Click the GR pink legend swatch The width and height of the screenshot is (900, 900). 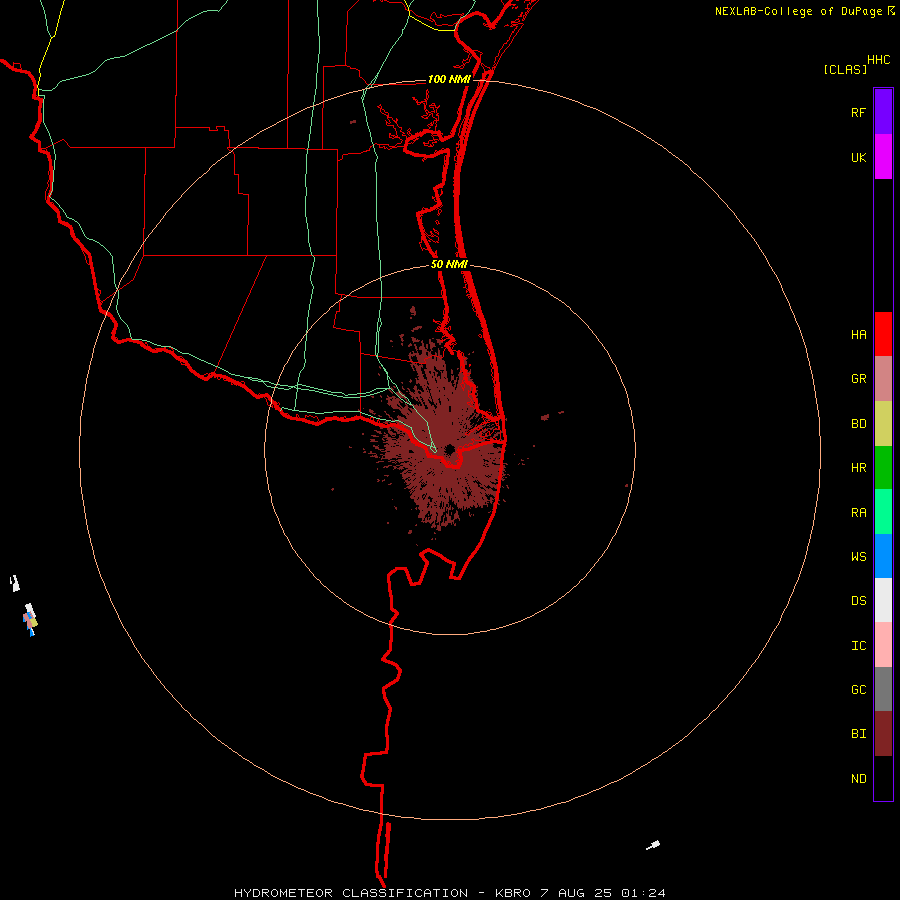coord(883,379)
